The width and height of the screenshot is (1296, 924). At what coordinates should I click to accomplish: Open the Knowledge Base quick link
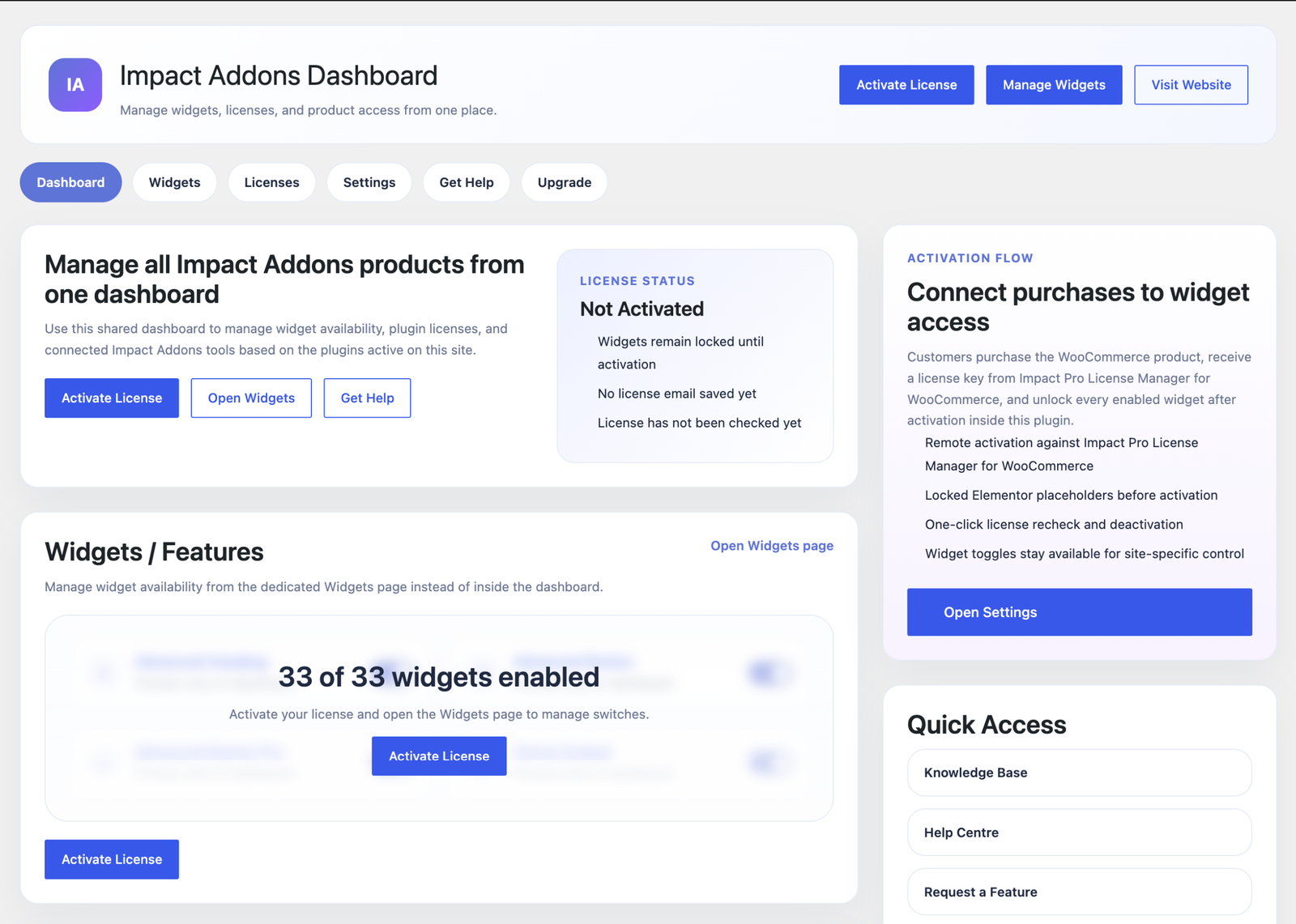pos(1079,773)
